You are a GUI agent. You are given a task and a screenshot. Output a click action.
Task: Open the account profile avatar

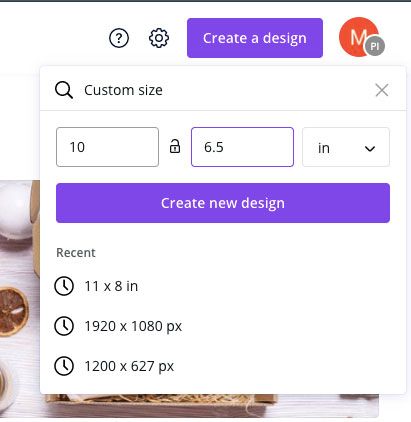[361, 37]
